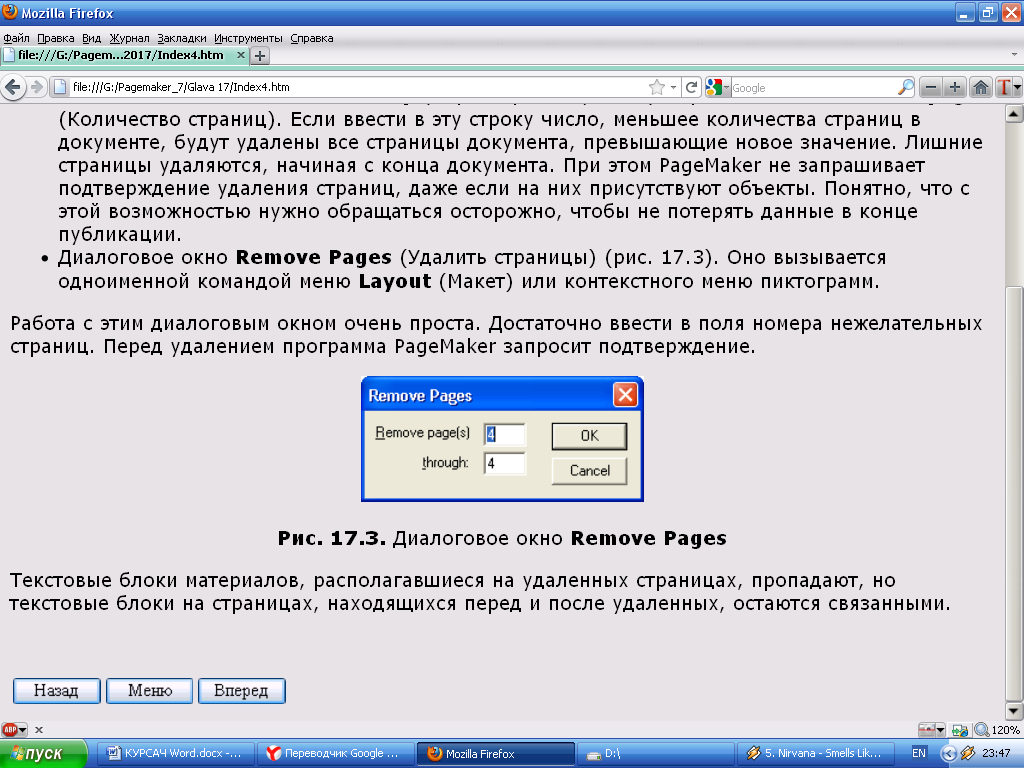1024x768 pixels.
Task: Click the magnifier icon in the Google search box
Action: click(905, 87)
